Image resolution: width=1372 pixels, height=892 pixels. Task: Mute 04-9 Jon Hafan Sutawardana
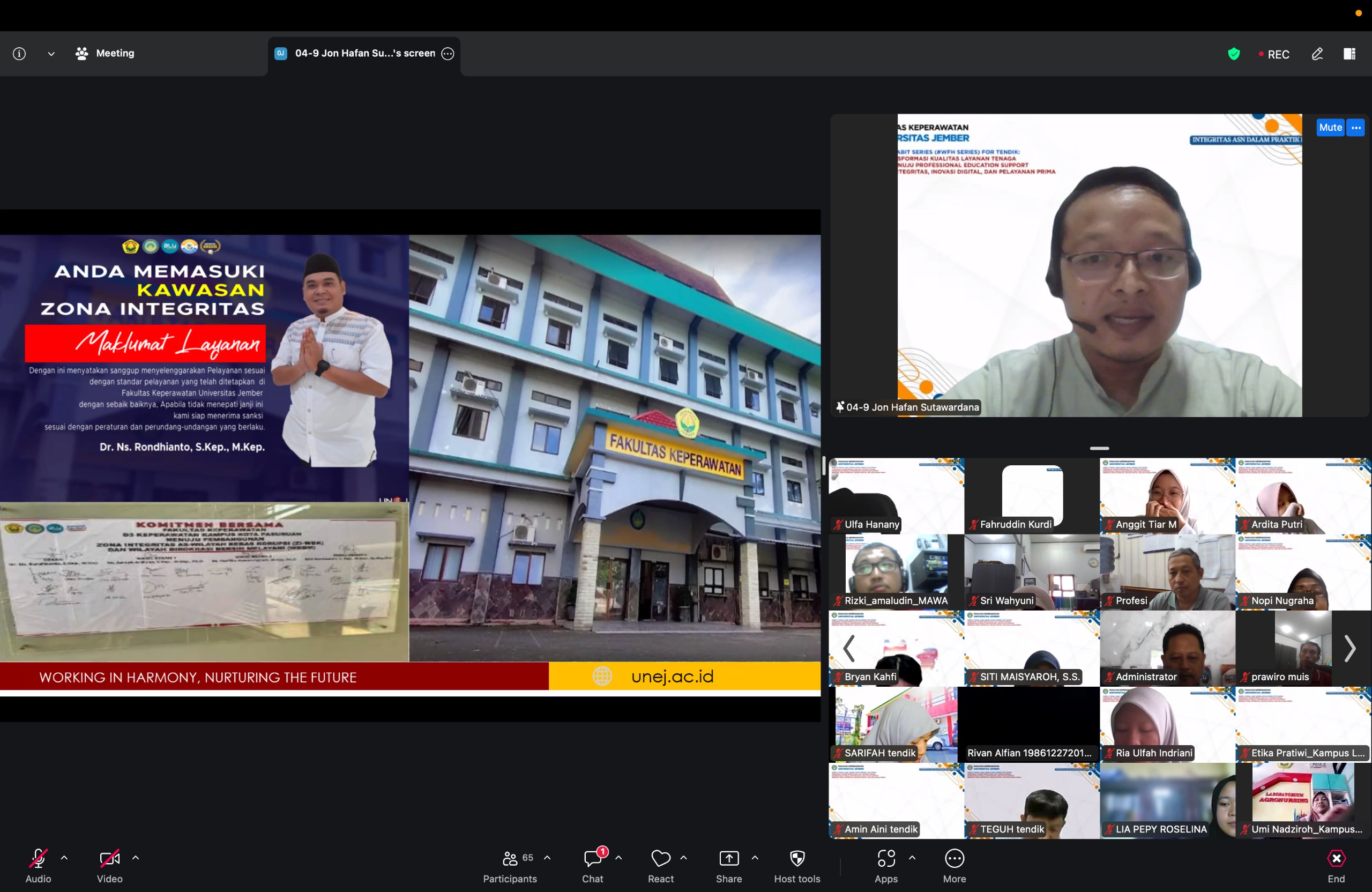[1330, 128]
